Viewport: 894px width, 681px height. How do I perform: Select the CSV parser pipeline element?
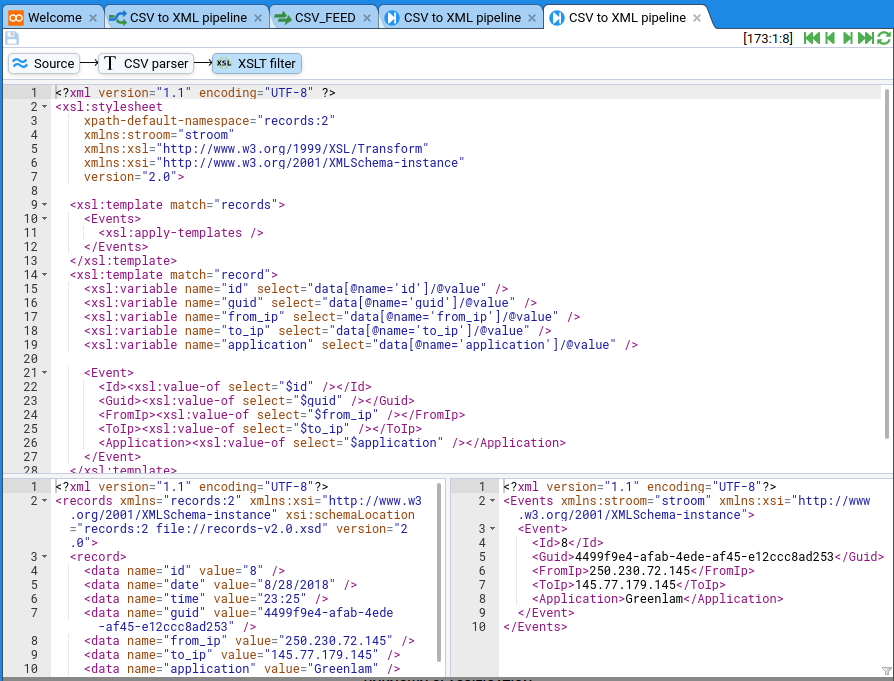[146, 63]
